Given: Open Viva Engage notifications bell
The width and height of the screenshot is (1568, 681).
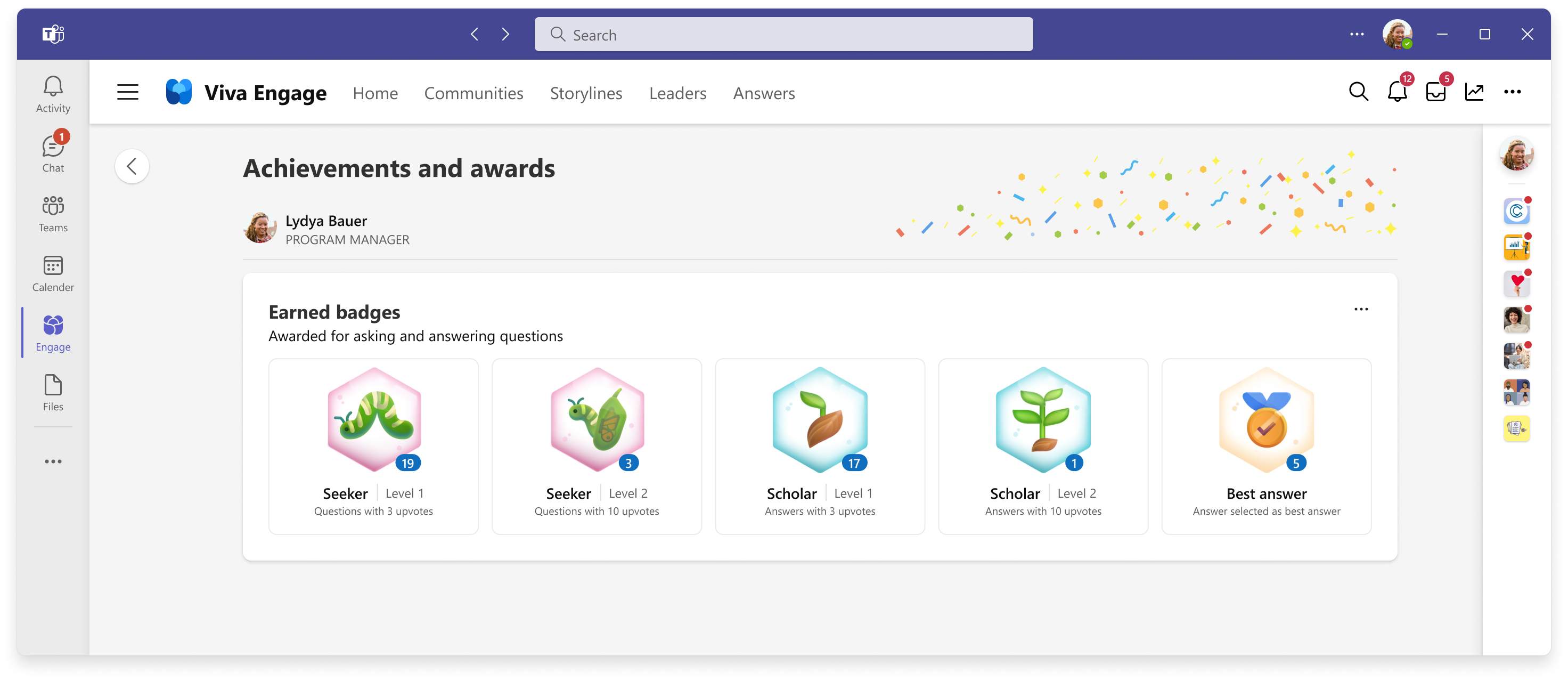Looking at the screenshot, I should 1397,92.
